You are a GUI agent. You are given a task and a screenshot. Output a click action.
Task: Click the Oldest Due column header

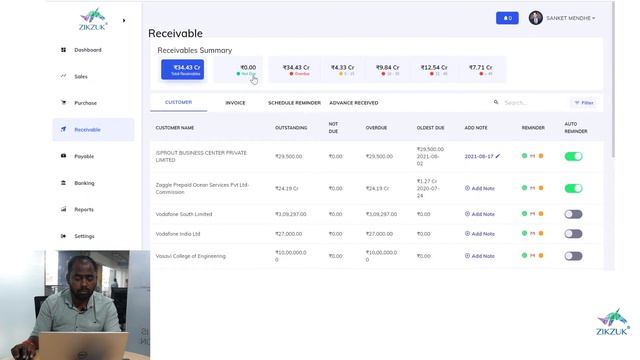click(x=430, y=128)
